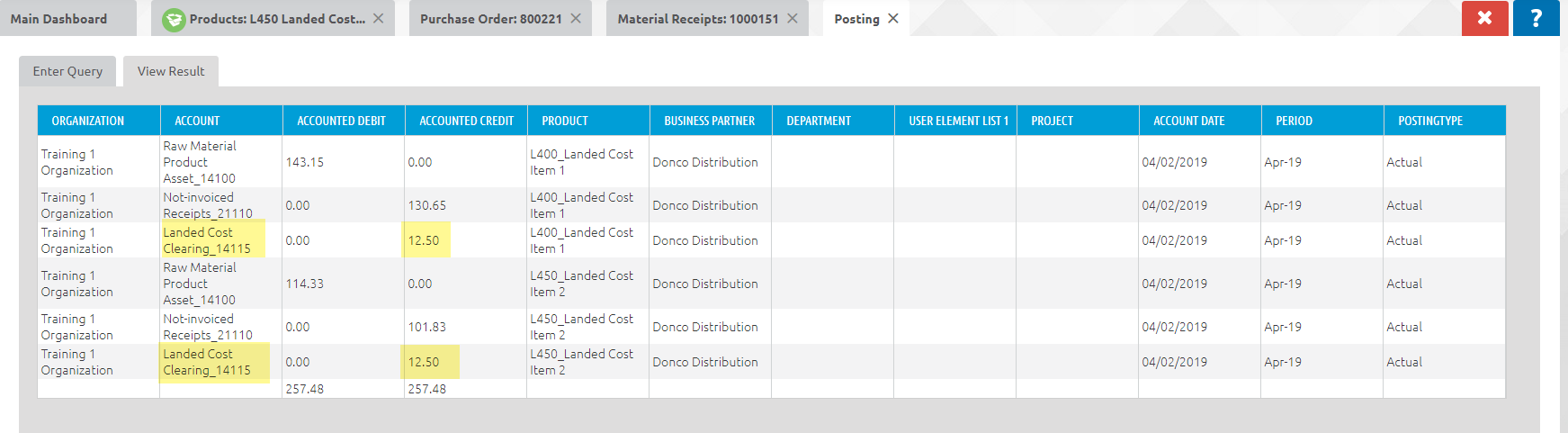This screenshot has height=433, width=1568.
Task: Select the first Landed Cost Clearing_14115 cell
Action: pyautogui.click(x=207, y=240)
